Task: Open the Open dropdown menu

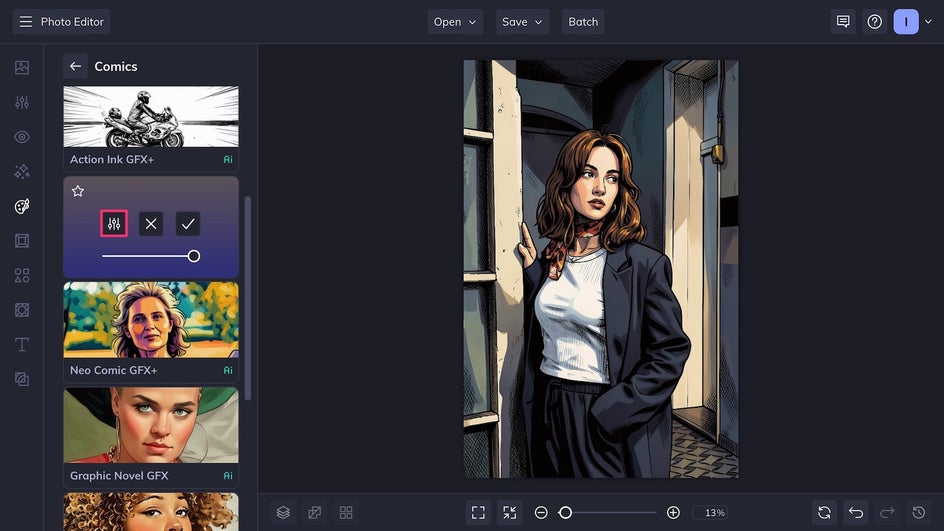Action: 455,22
